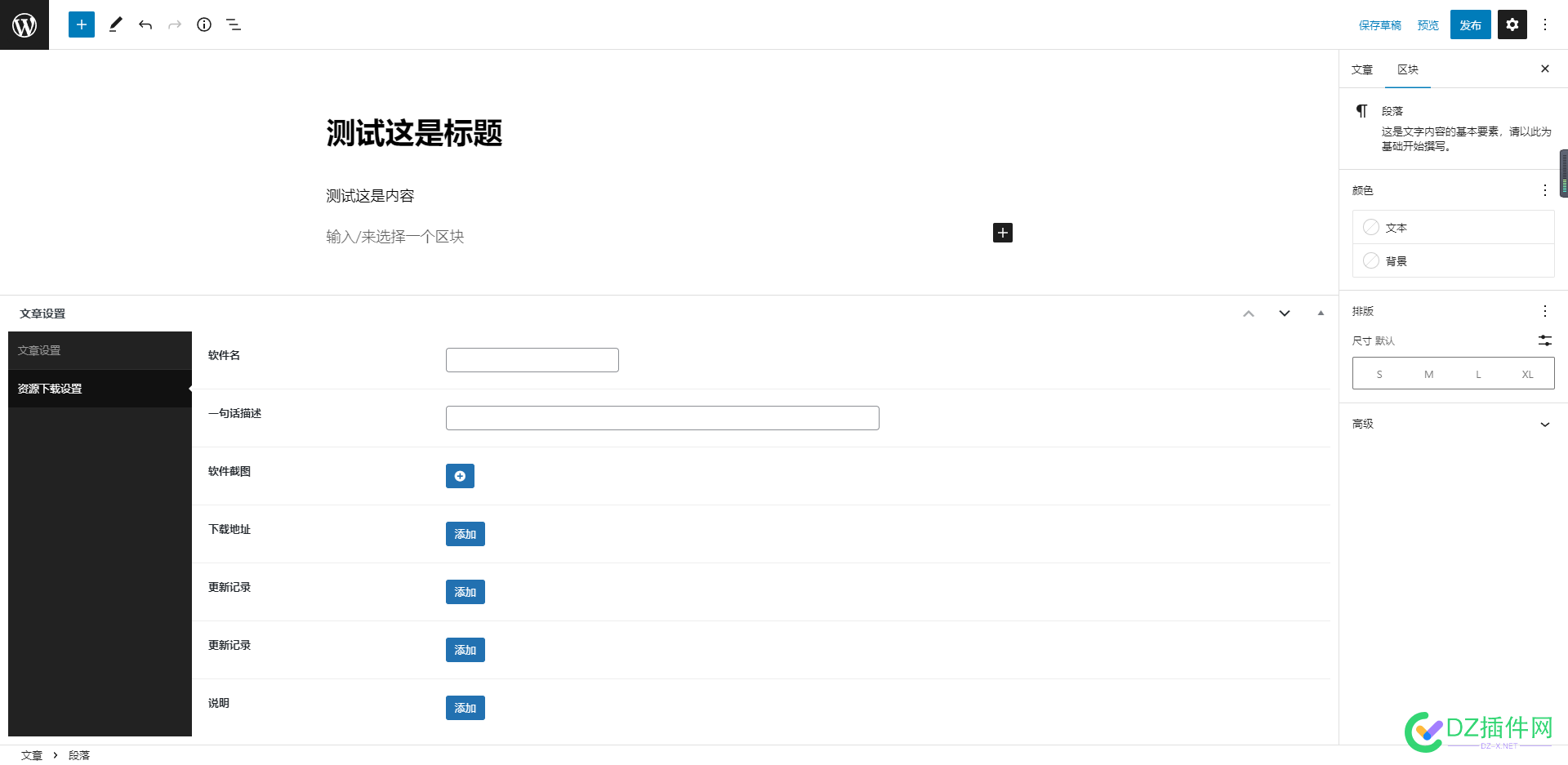Click 段落 in the bottom breadcrumb
The image size is (1568, 765).
[x=79, y=755]
